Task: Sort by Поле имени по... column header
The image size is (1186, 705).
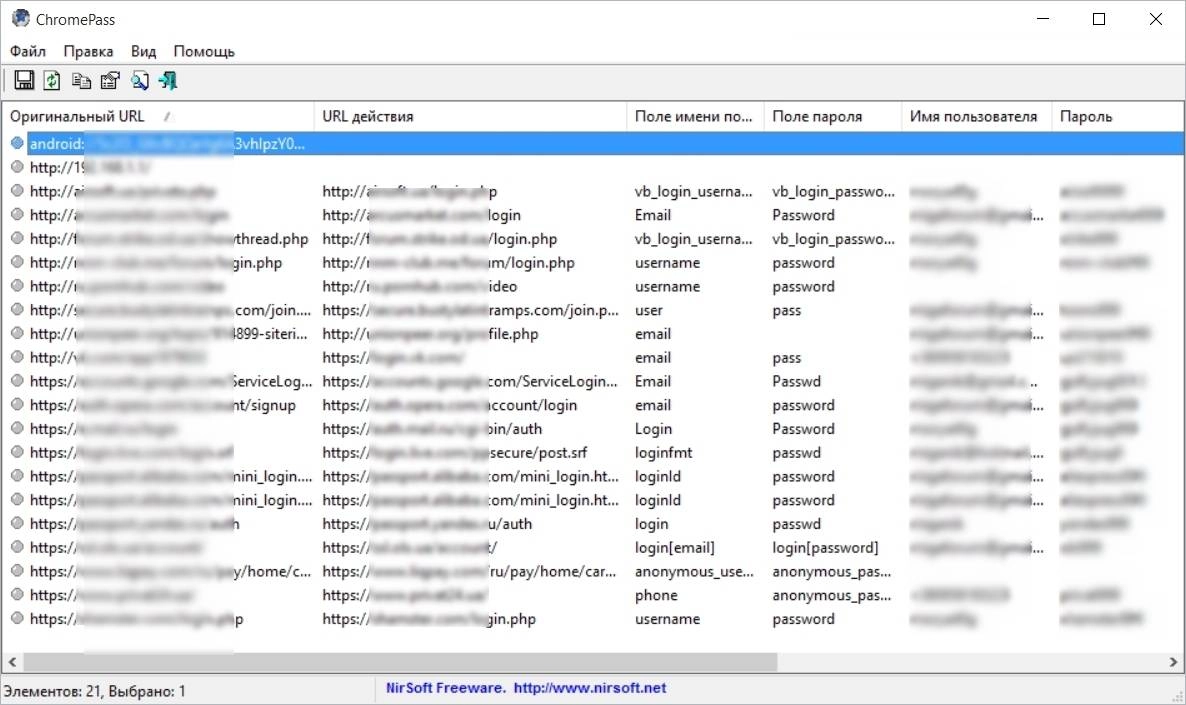Action: pyautogui.click(x=695, y=116)
